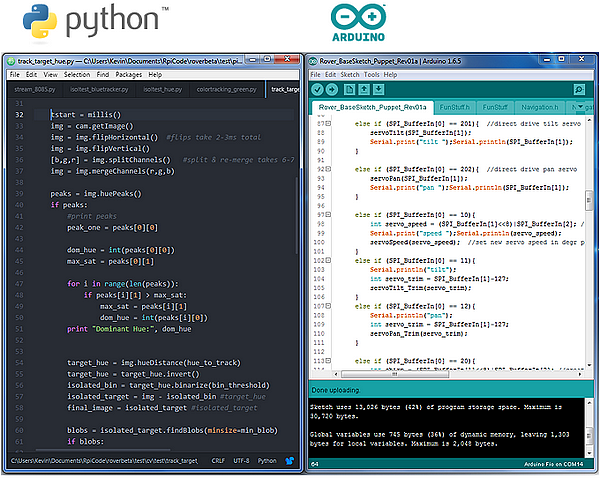
Task: Click the Arduino Upload arrow button
Action: coord(332,90)
